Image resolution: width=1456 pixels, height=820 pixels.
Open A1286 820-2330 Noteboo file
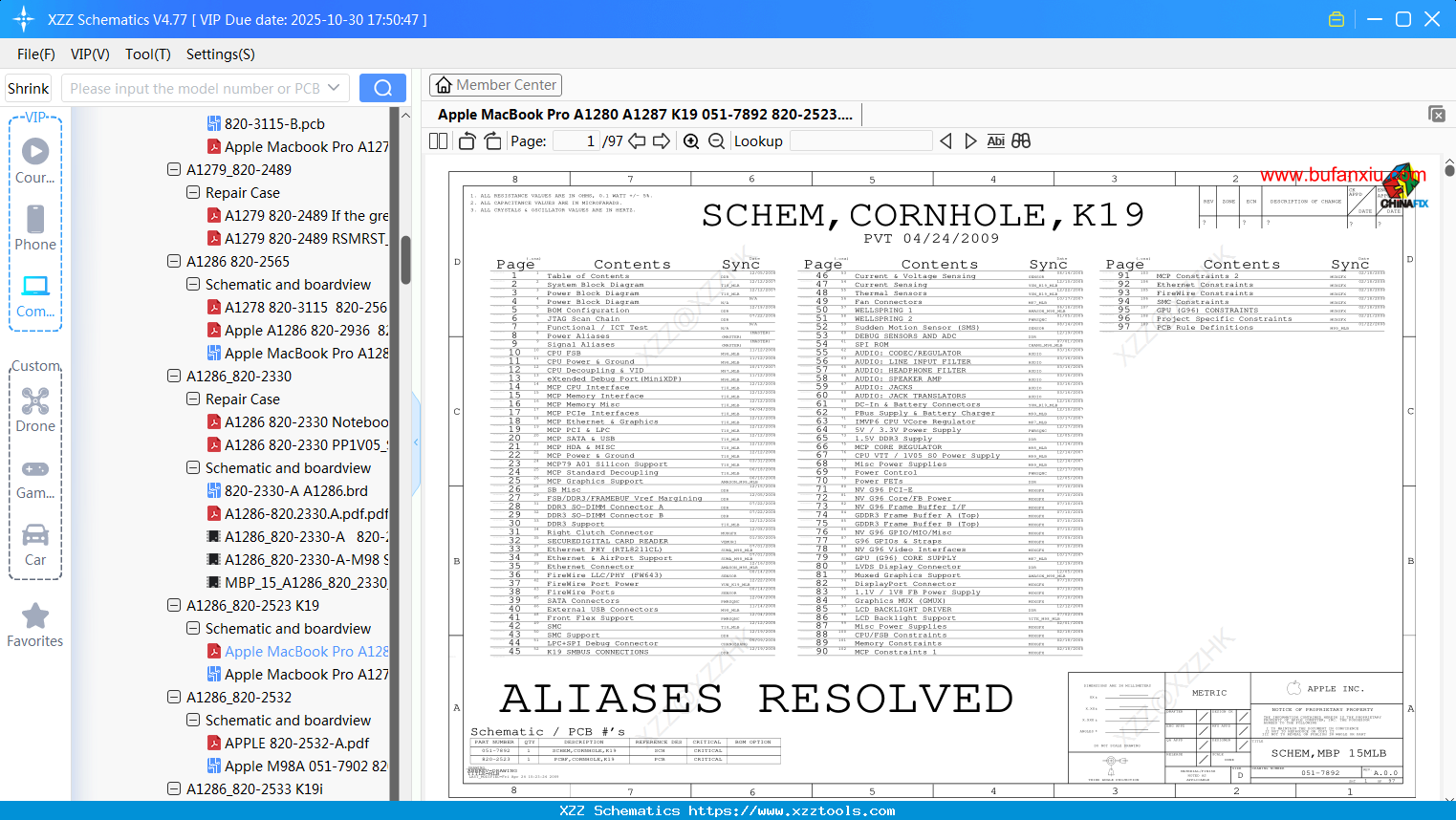tap(306, 421)
